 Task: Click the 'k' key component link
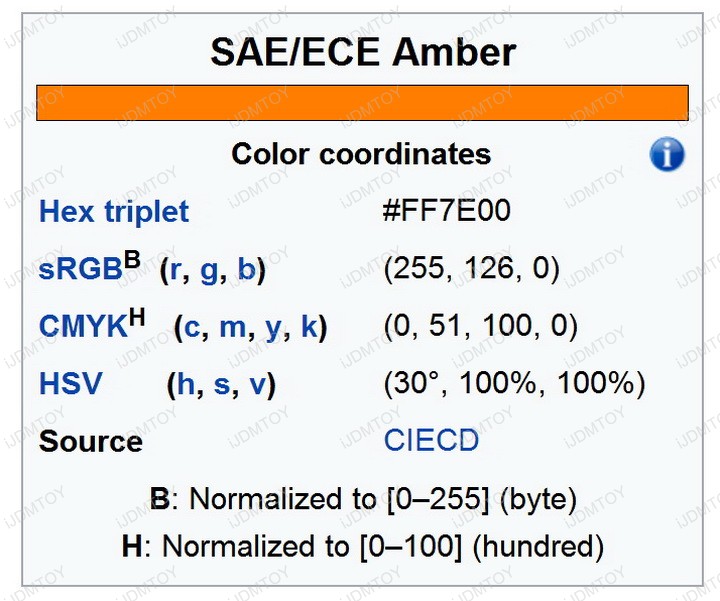[x=309, y=326]
